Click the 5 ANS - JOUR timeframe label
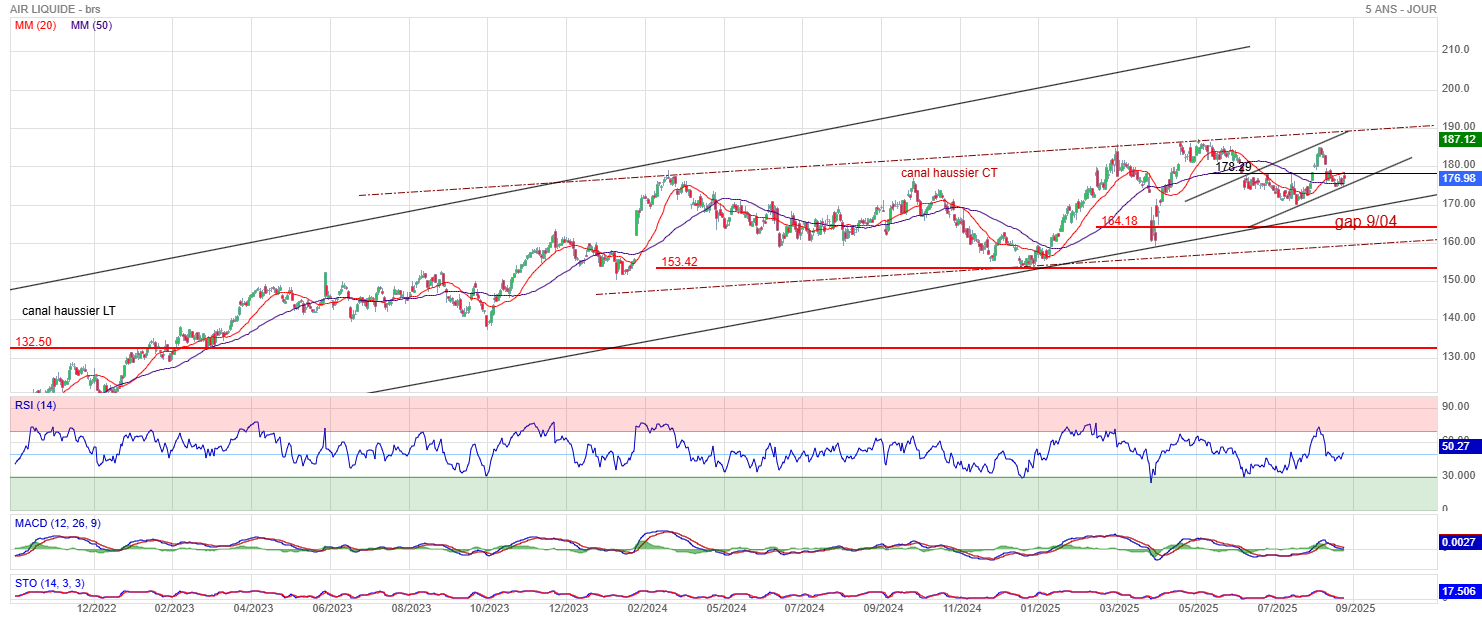Viewport: 1482px width, 618px height. click(1400, 9)
